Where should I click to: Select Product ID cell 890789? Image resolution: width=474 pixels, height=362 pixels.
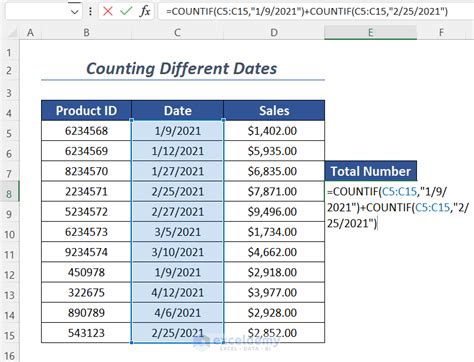86,313
